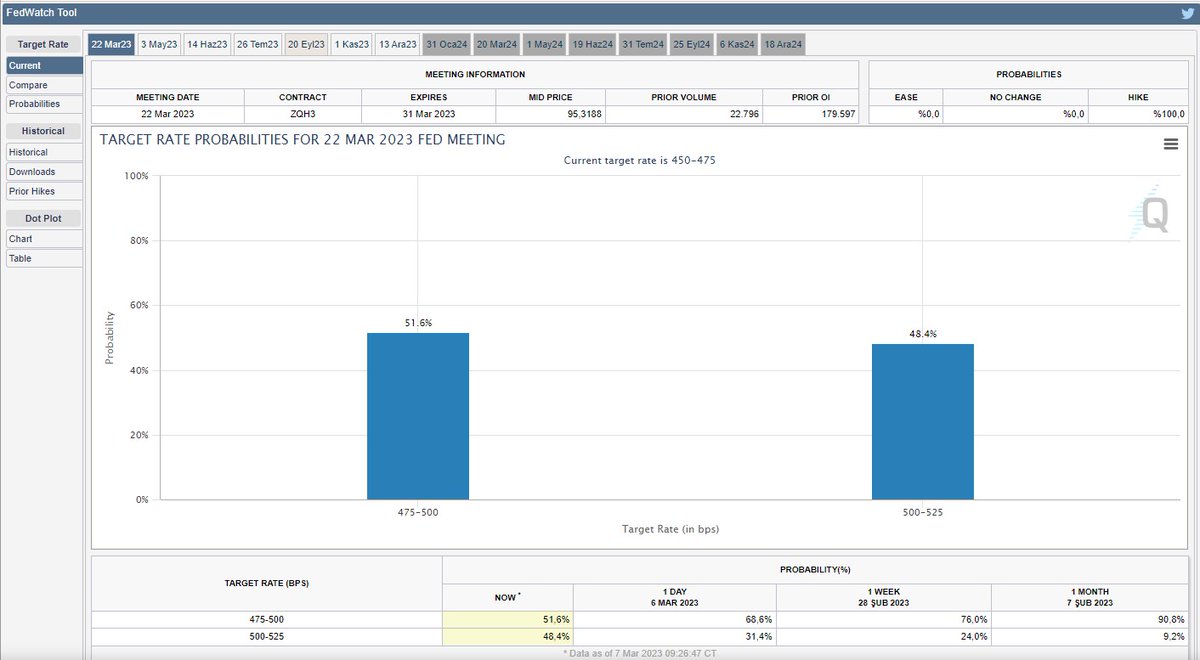Select the 25 Eyl24 meeting tab
Viewport: 1200px width, 660px height.
tap(691, 44)
